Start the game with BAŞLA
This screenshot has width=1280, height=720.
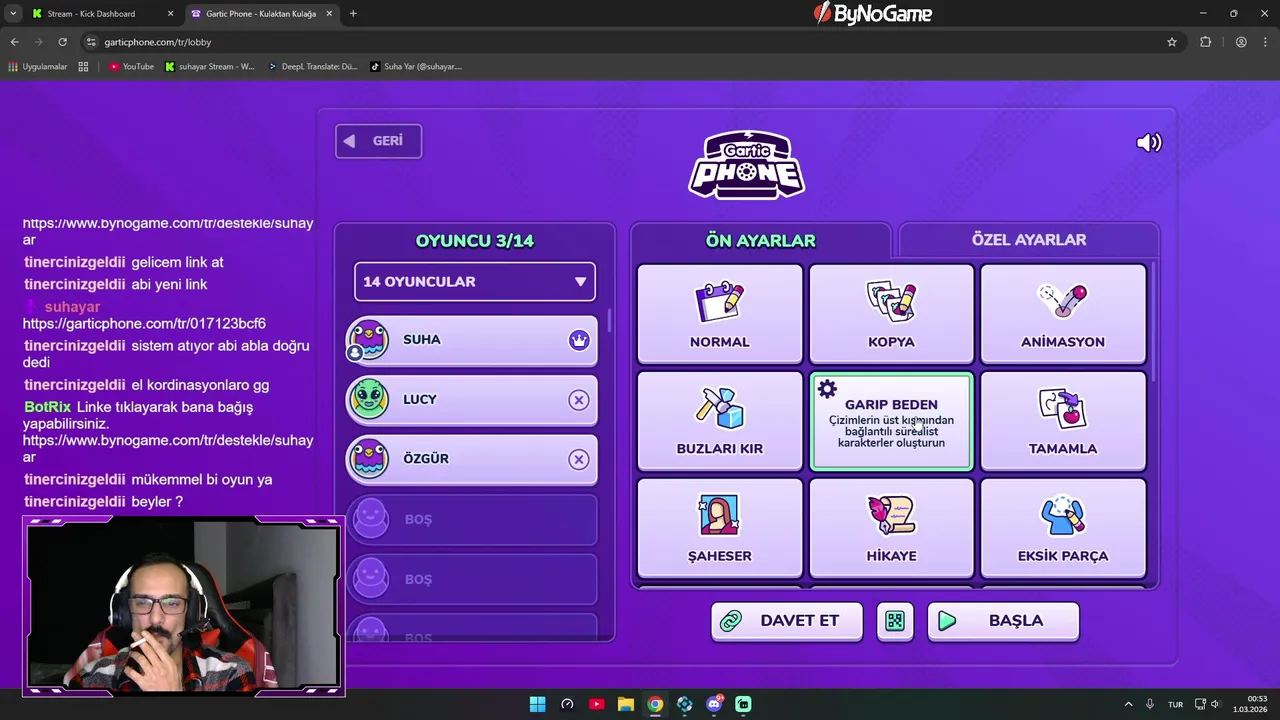1003,621
